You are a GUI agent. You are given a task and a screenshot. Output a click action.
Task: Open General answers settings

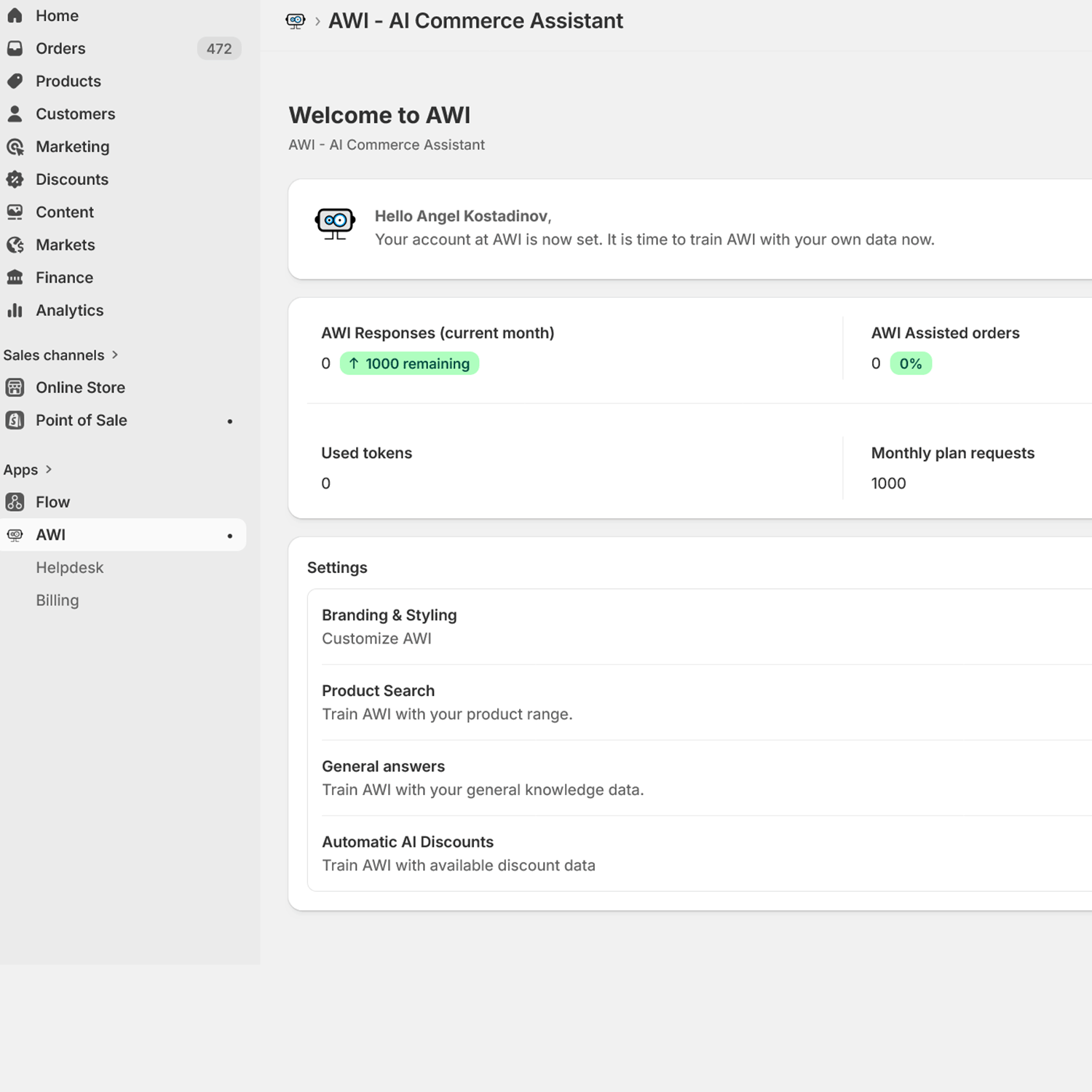700,778
